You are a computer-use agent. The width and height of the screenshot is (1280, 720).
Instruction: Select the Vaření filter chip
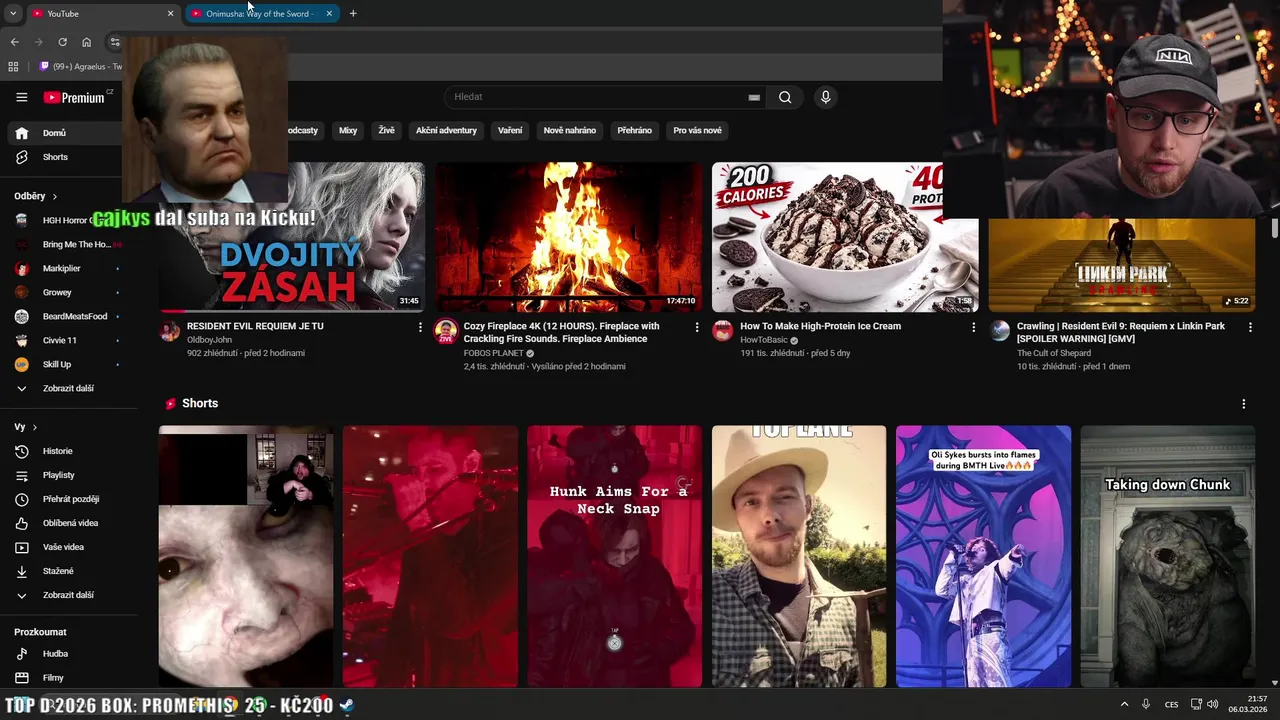point(510,130)
